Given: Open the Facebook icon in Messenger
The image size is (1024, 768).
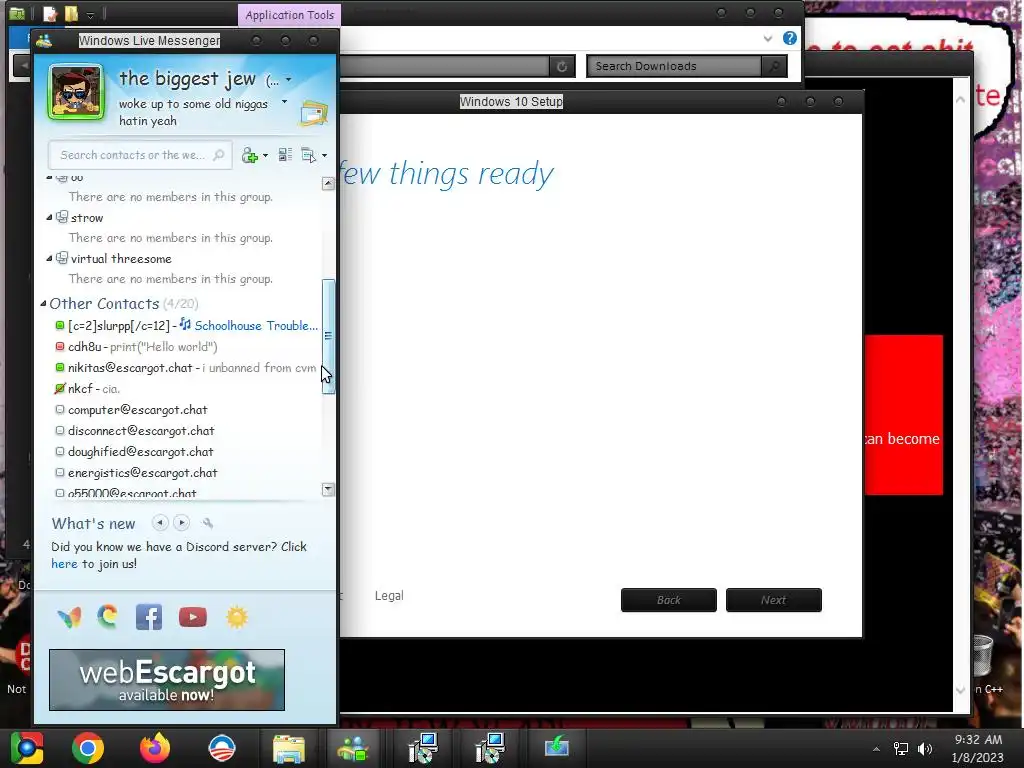Looking at the screenshot, I should [x=149, y=617].
